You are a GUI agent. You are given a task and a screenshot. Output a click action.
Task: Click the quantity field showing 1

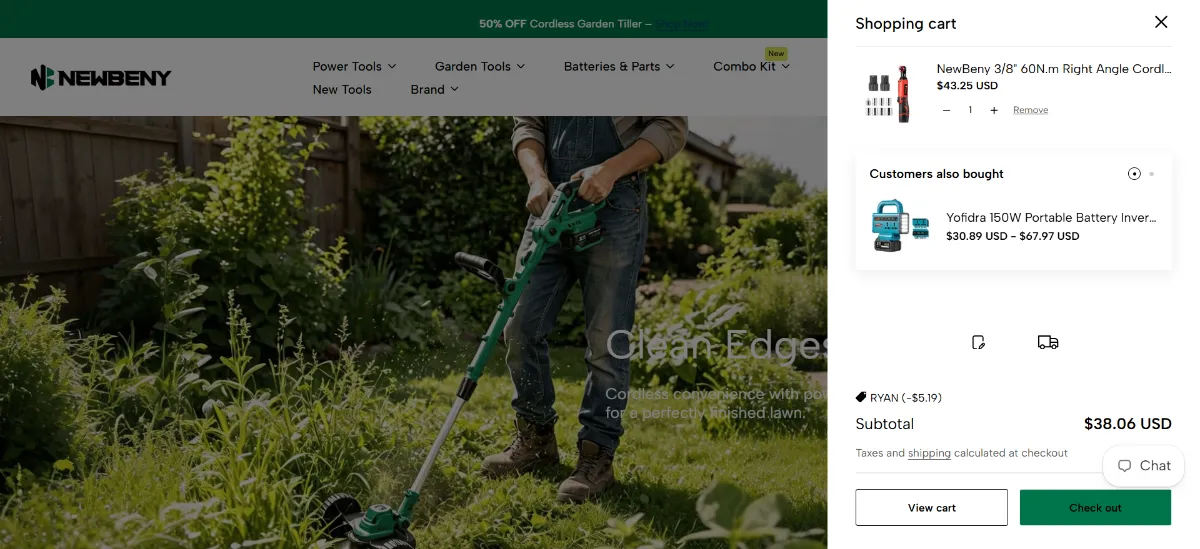(970, 110)
